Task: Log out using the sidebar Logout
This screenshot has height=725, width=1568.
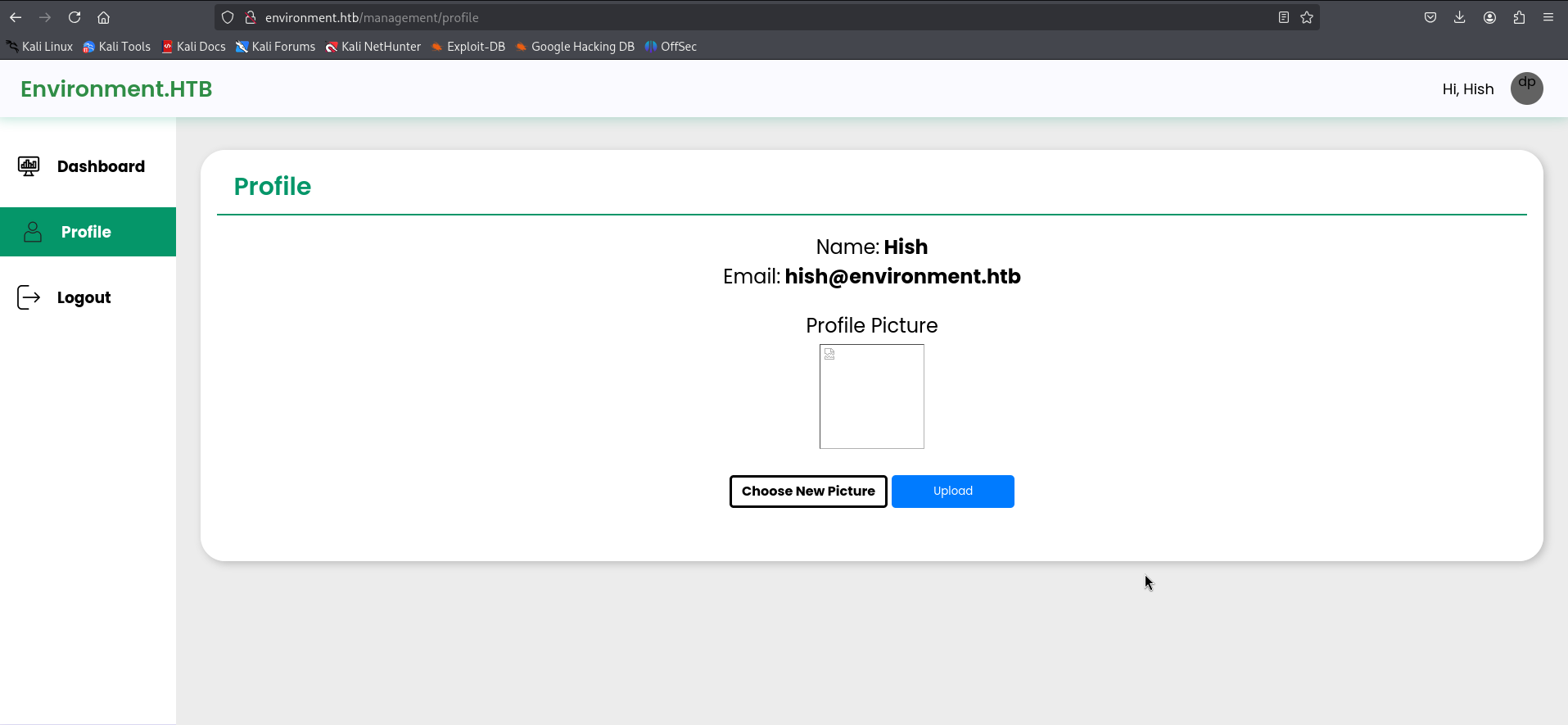Action: click(84, 297)
